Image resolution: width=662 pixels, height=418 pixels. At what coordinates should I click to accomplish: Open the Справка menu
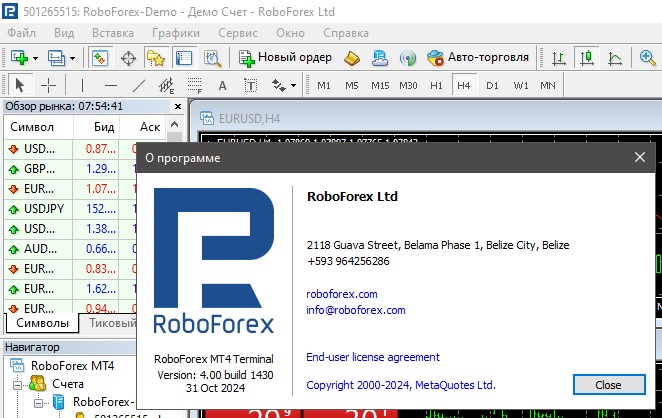346,33
